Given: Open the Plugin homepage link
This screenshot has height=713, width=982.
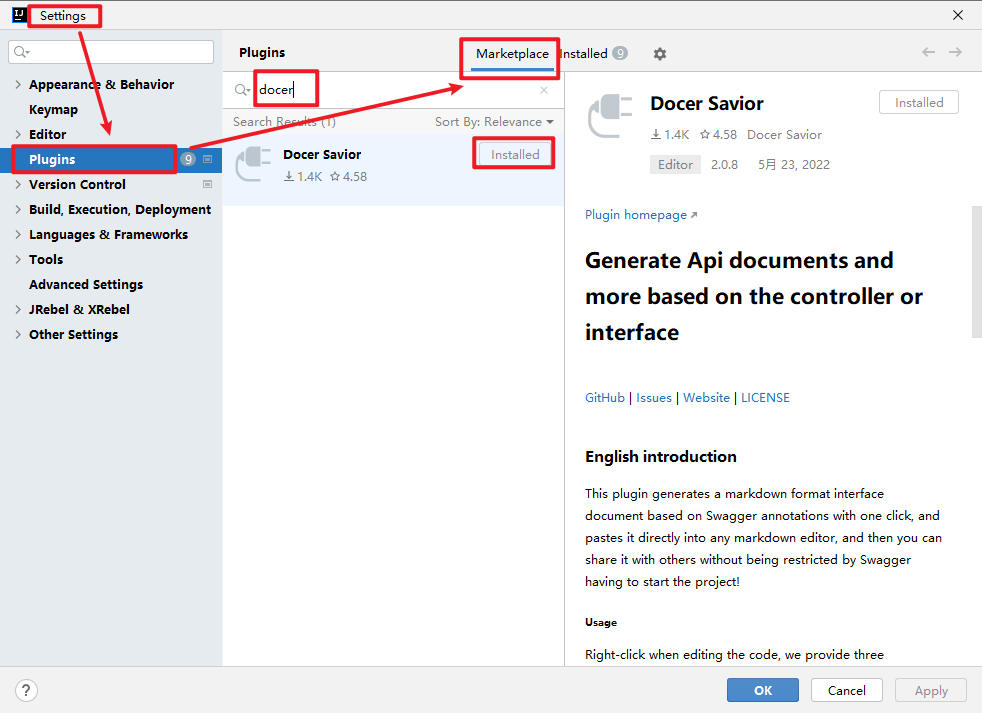Looking at the screenshot, I should point(641,215).
